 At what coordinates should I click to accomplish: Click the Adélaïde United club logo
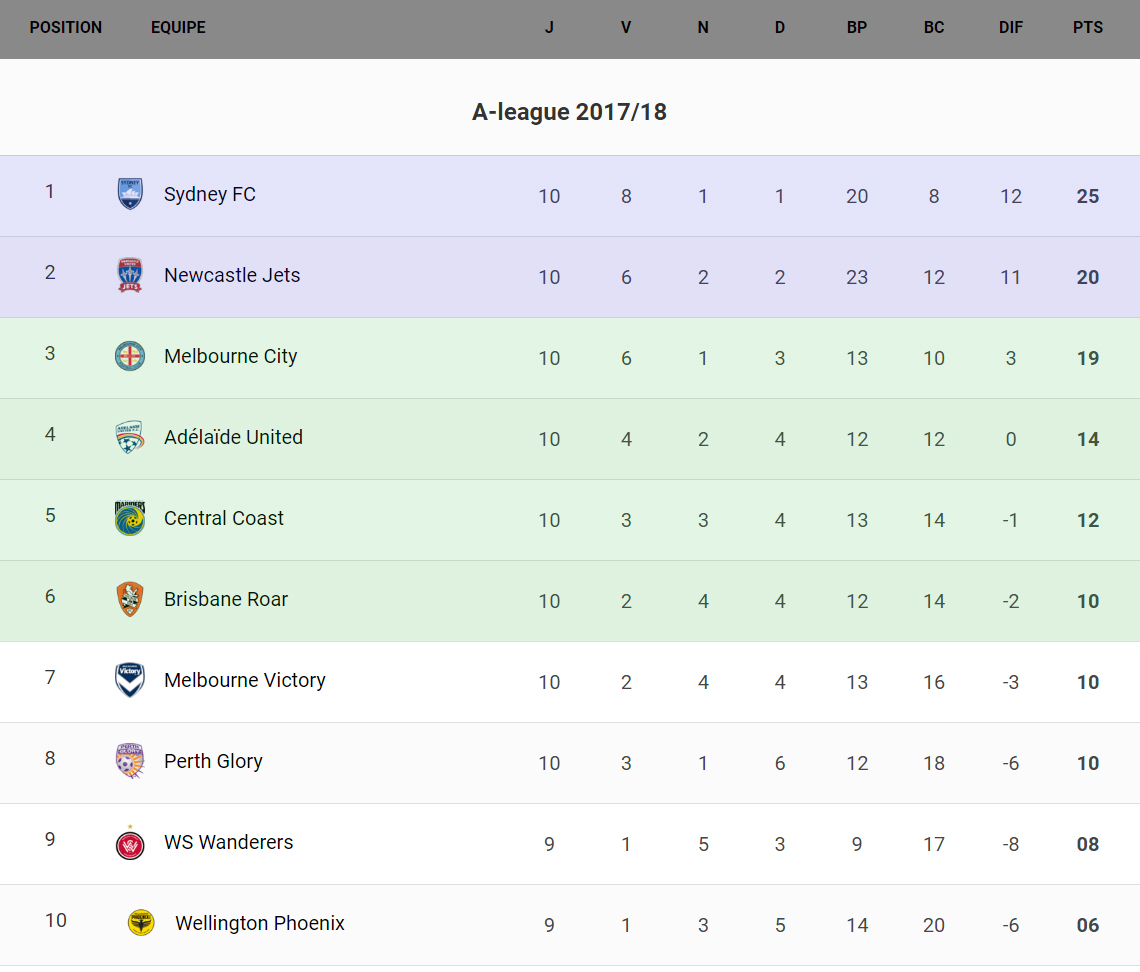[130, 437]
